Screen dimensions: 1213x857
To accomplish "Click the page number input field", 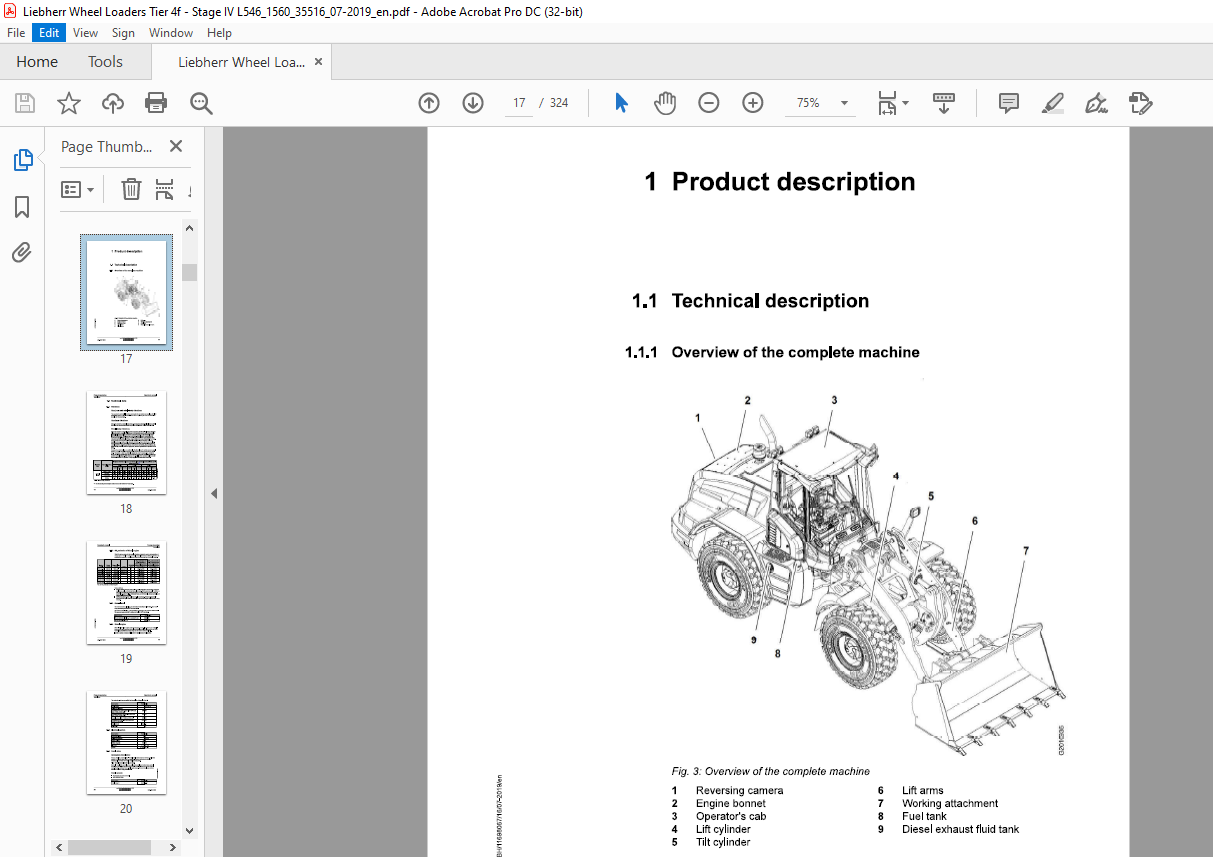I will click(x=518, y=103).
